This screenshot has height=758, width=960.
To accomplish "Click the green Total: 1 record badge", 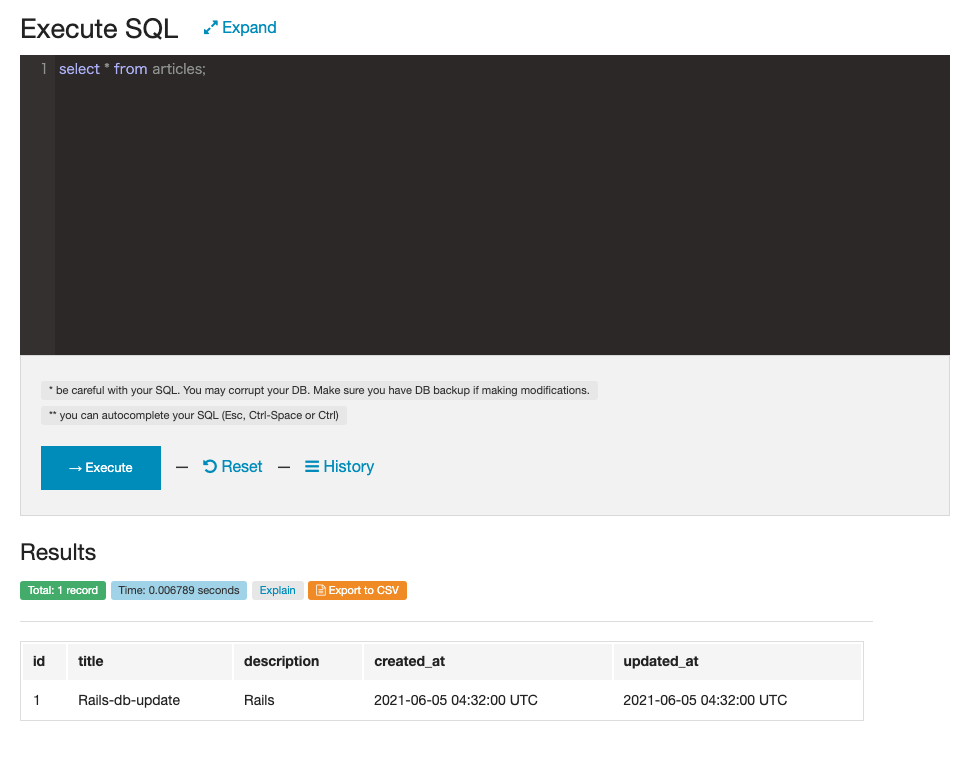I will tap(63, 591).
